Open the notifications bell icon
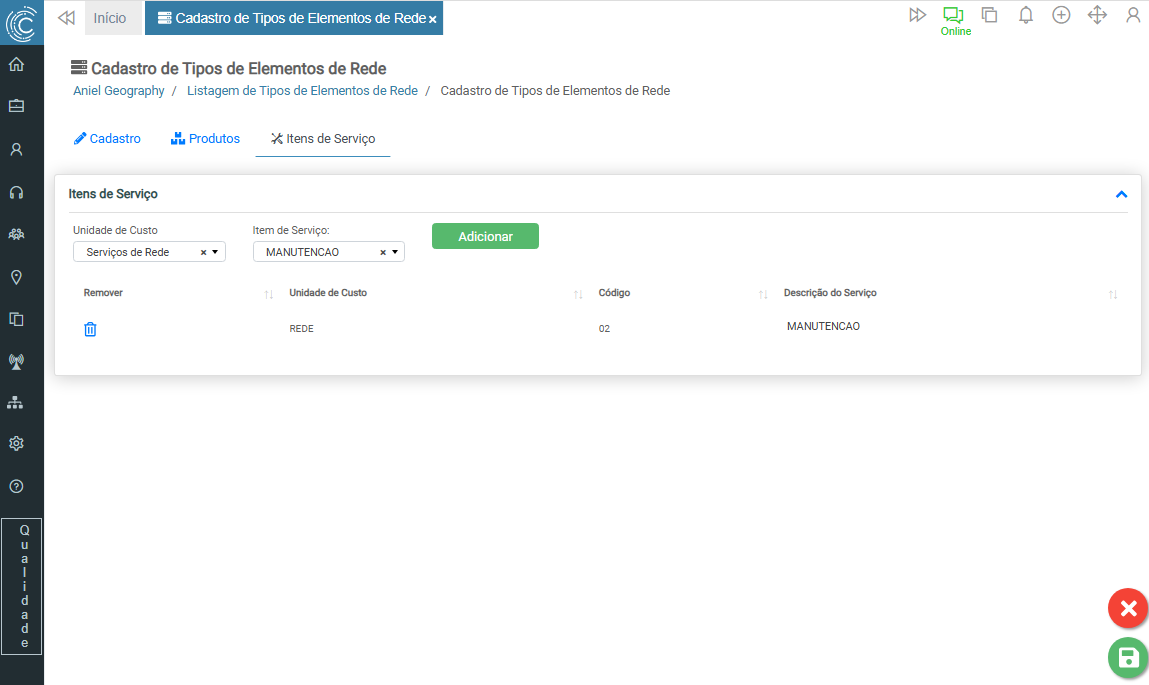 tap(1025, 15)
